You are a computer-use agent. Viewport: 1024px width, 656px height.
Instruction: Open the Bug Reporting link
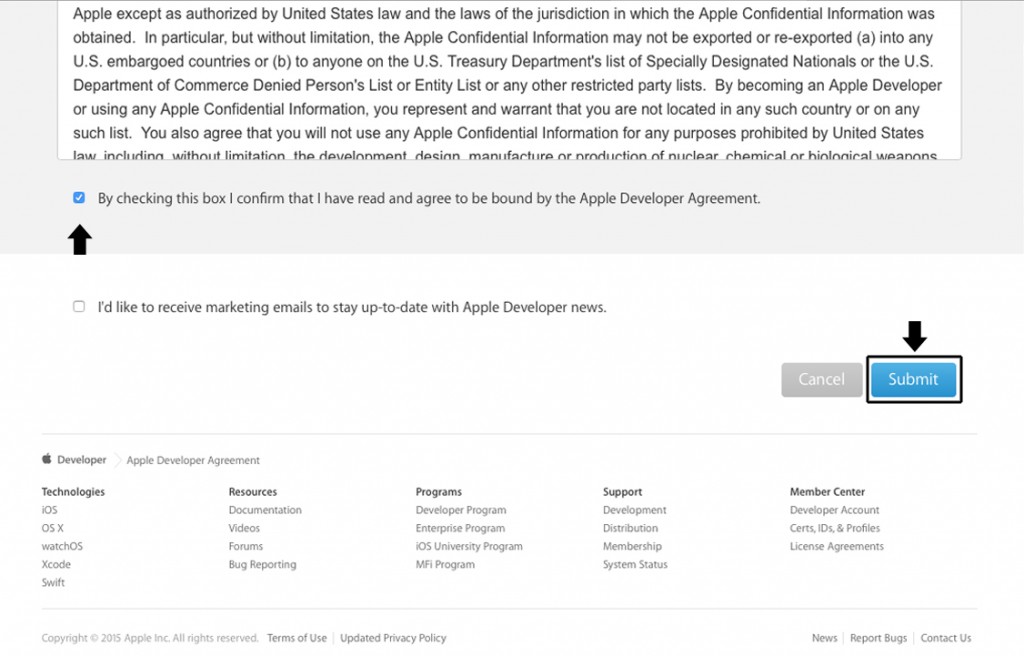[262, 565]
